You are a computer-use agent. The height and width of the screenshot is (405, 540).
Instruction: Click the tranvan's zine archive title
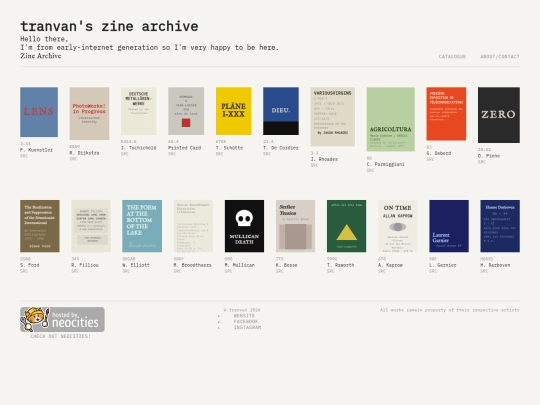pos(109,27)
